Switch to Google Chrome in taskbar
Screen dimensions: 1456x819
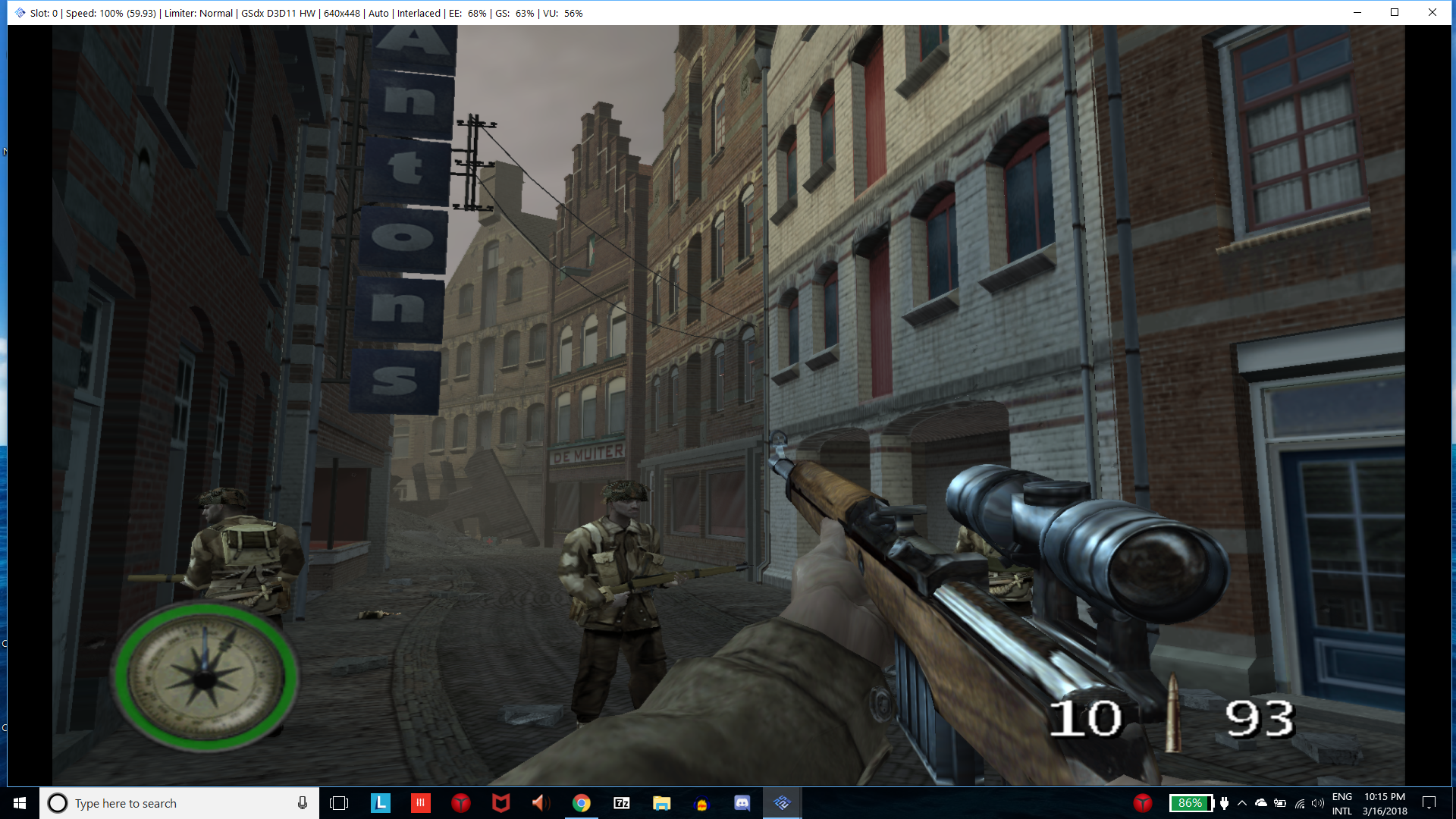(x=581, y=803)
